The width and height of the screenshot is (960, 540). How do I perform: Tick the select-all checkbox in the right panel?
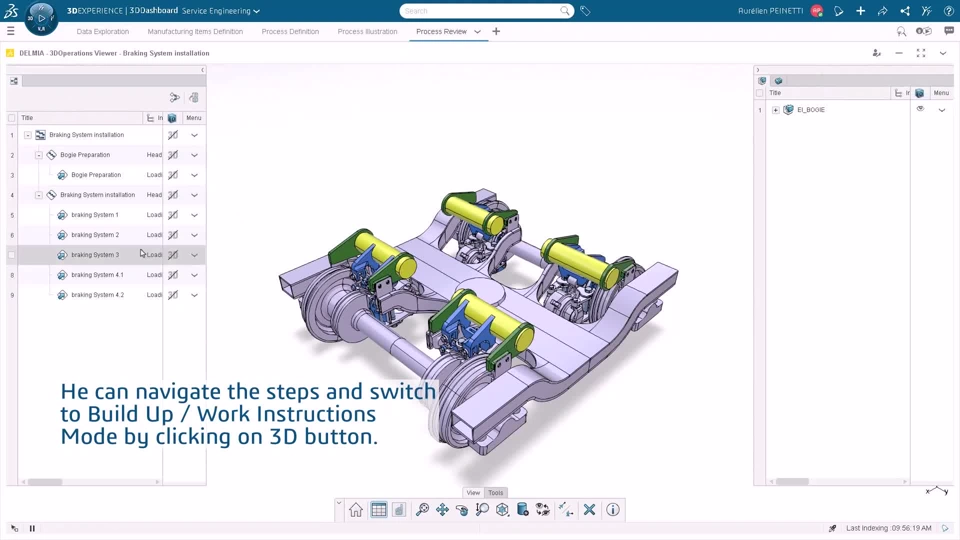[760, 93]
